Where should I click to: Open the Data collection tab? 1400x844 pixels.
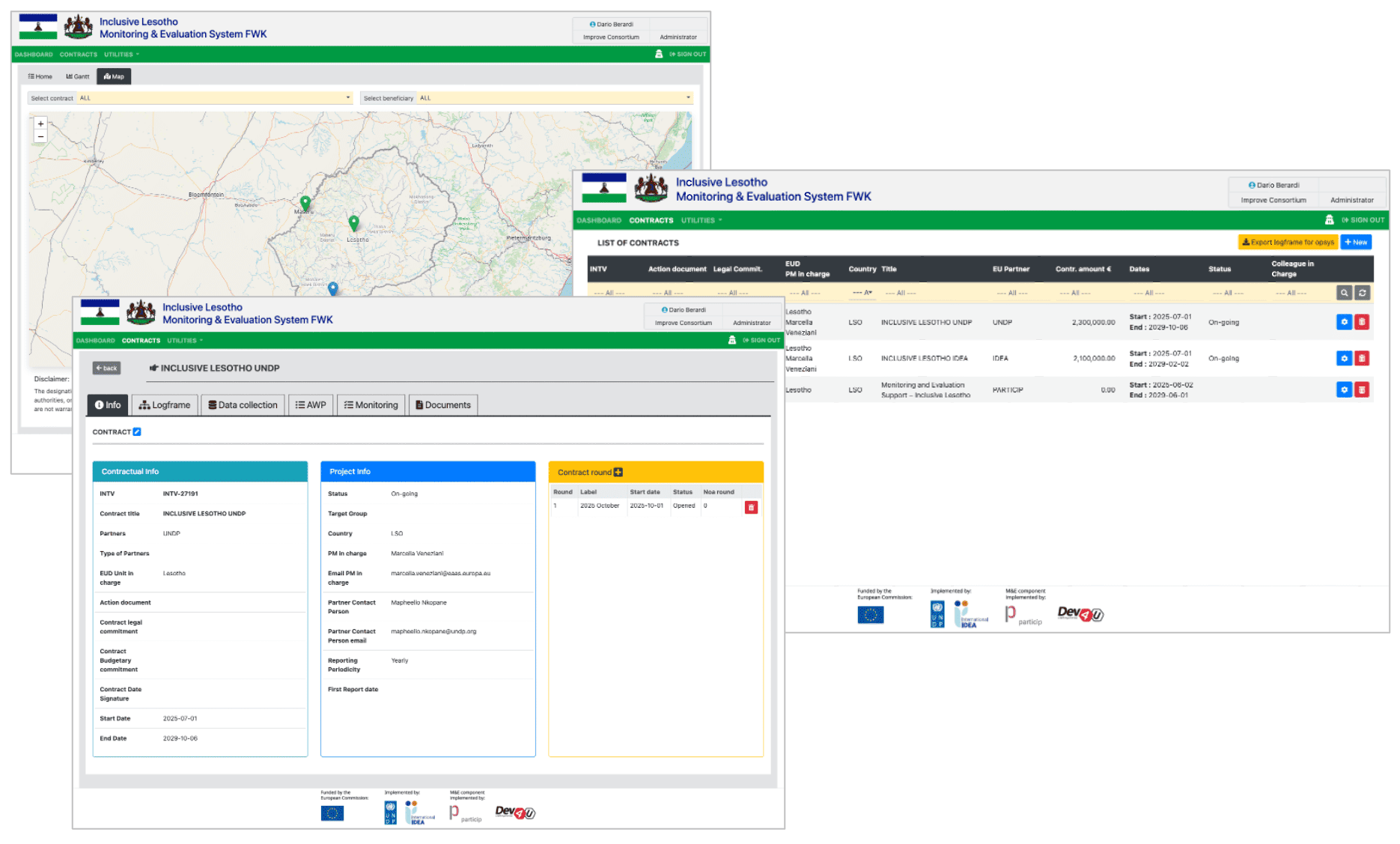coord(243,405)
